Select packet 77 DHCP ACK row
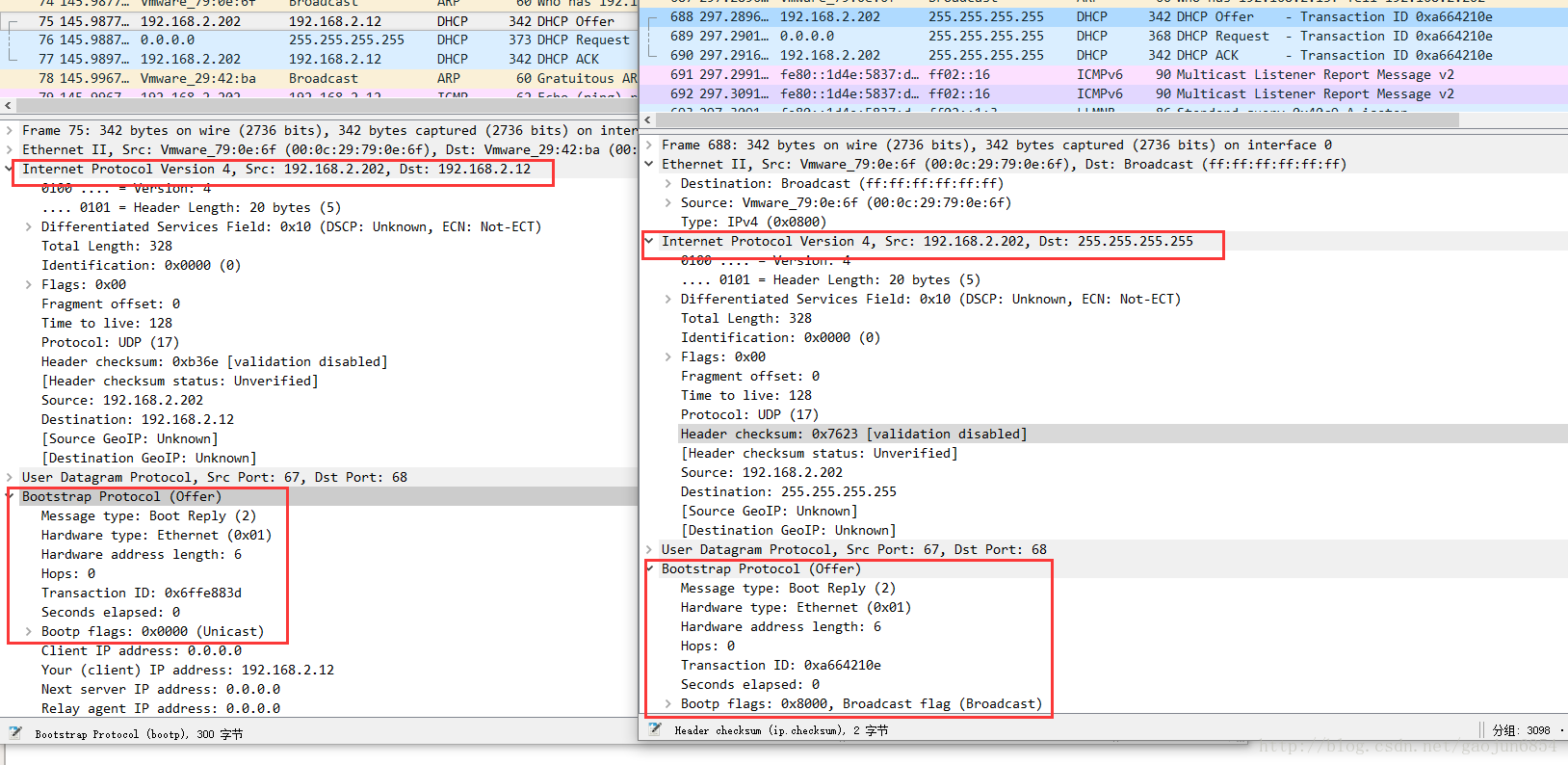The width and height of the screenshot is (1568, 765). tap(319, 59)
